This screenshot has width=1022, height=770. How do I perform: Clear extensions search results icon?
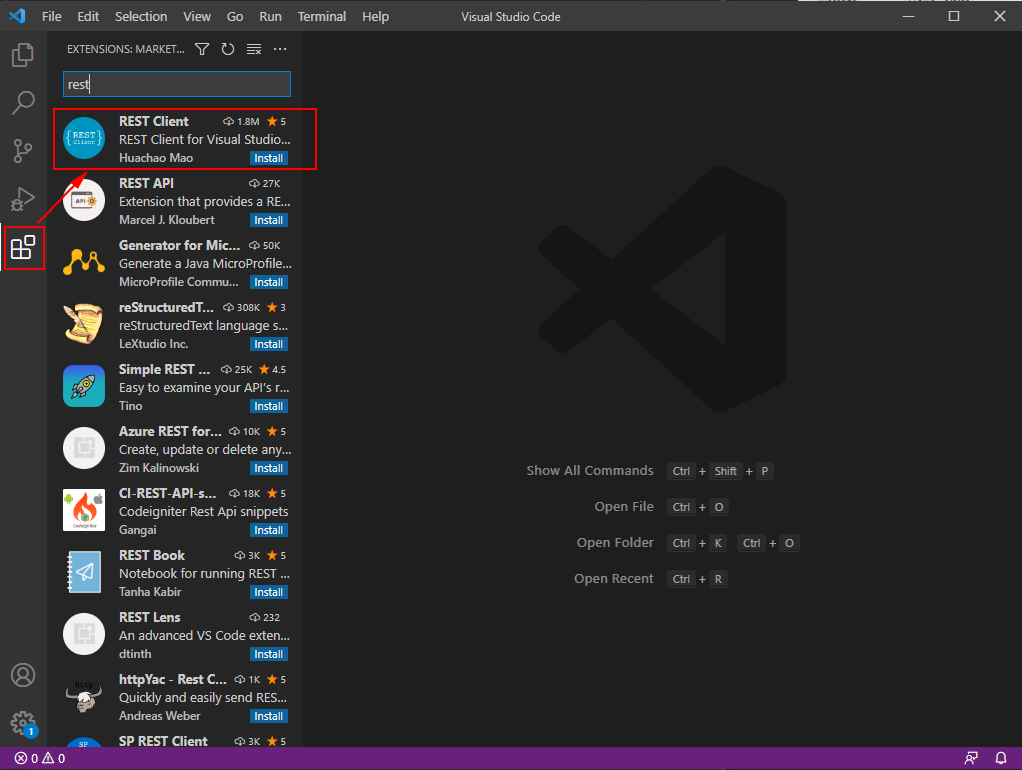254,49
